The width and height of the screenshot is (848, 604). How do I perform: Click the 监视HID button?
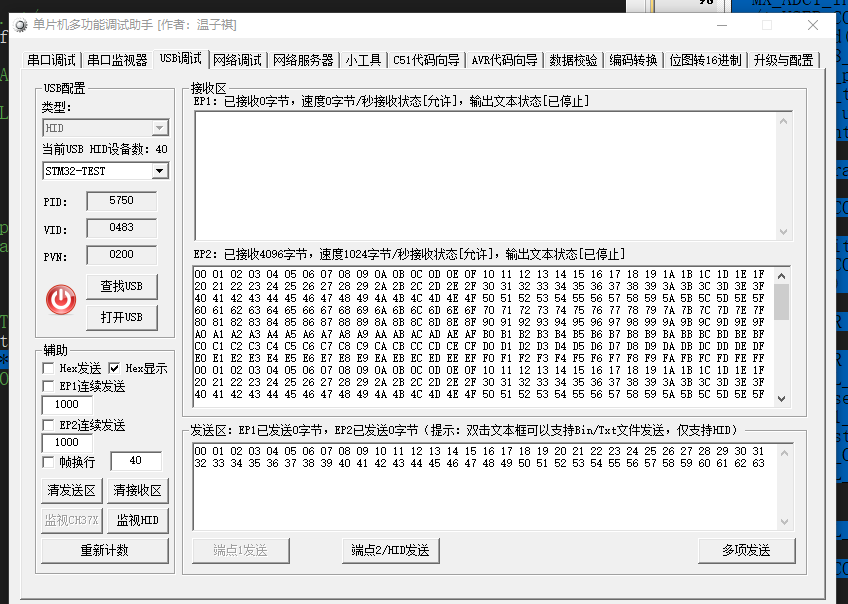tap(137, 520)
